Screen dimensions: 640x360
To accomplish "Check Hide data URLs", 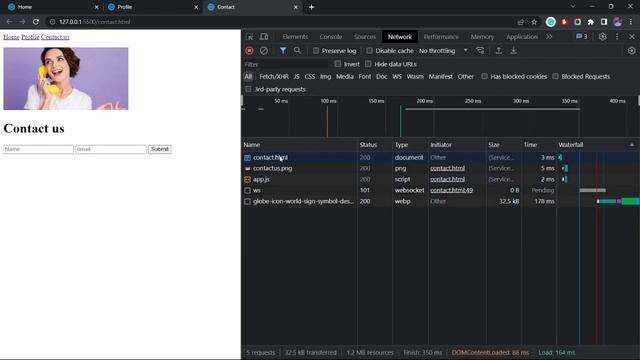I will 368,64.
